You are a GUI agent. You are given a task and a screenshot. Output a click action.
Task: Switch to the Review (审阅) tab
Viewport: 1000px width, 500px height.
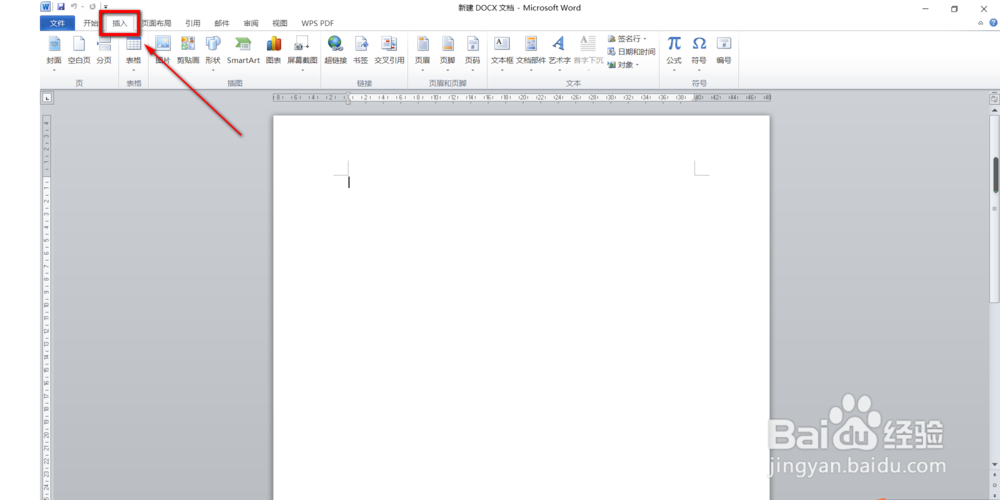pos(251,23)
